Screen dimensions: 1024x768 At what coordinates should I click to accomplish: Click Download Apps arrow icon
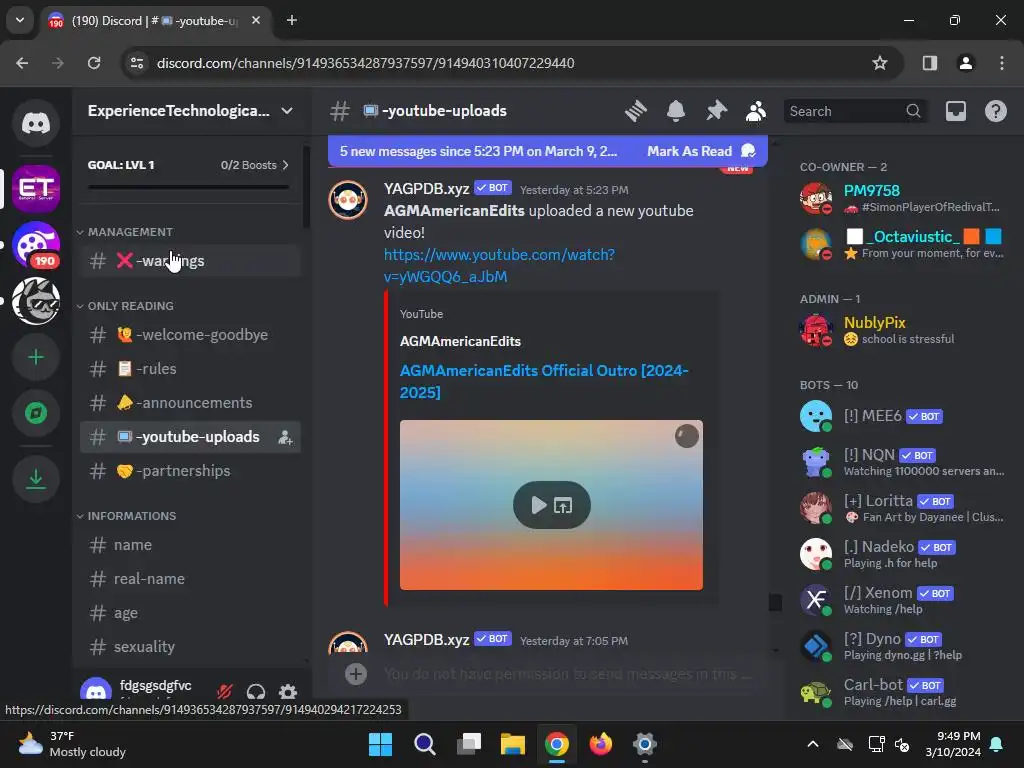point(36,479)
